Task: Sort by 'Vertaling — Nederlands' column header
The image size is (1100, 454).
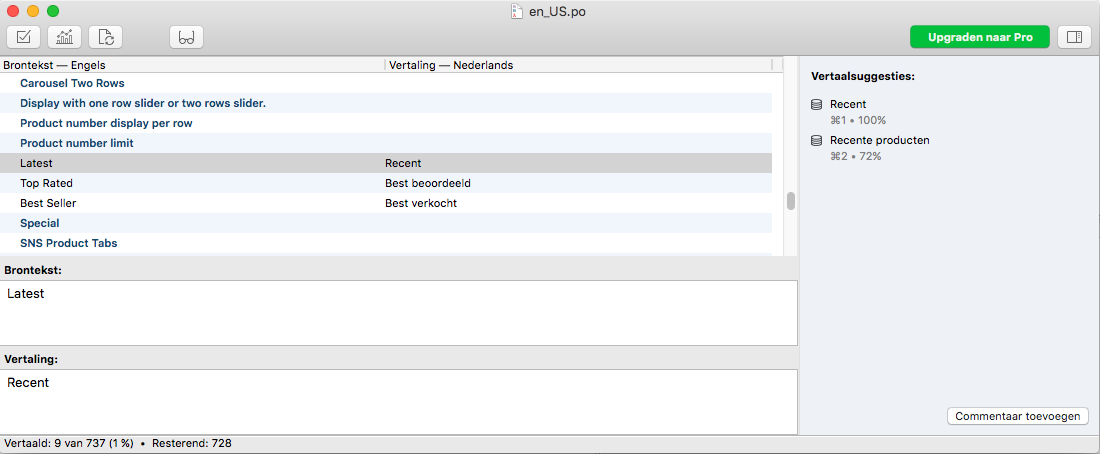Action: (x=575, y=65)
